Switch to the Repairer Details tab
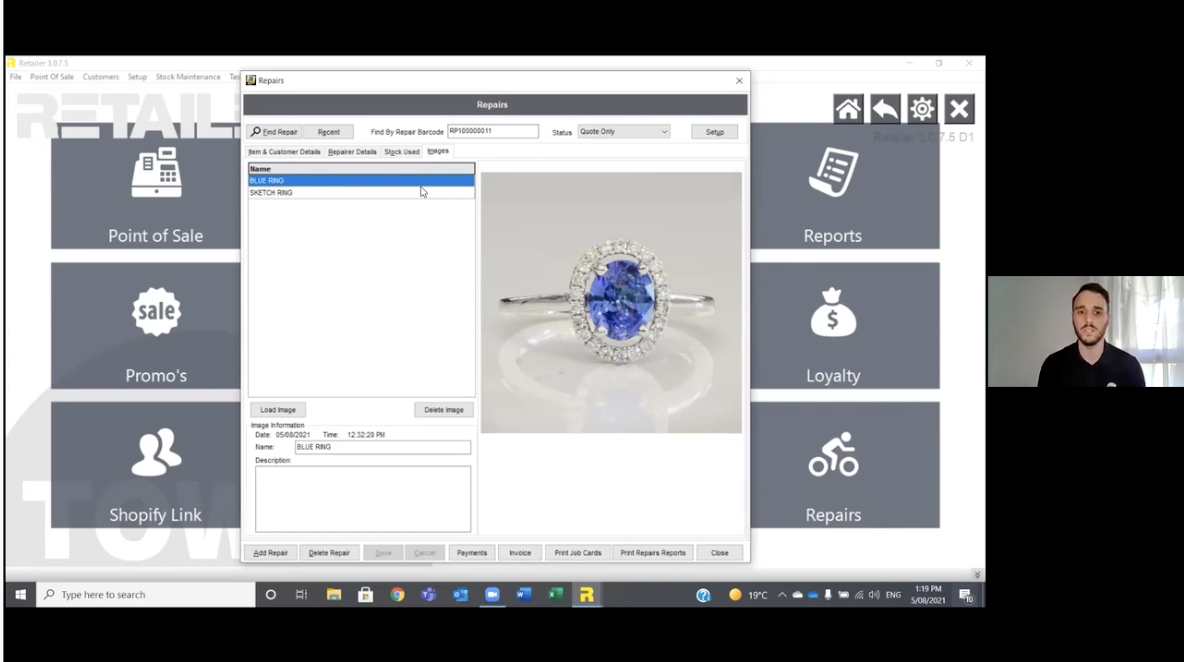 point(352,151)
